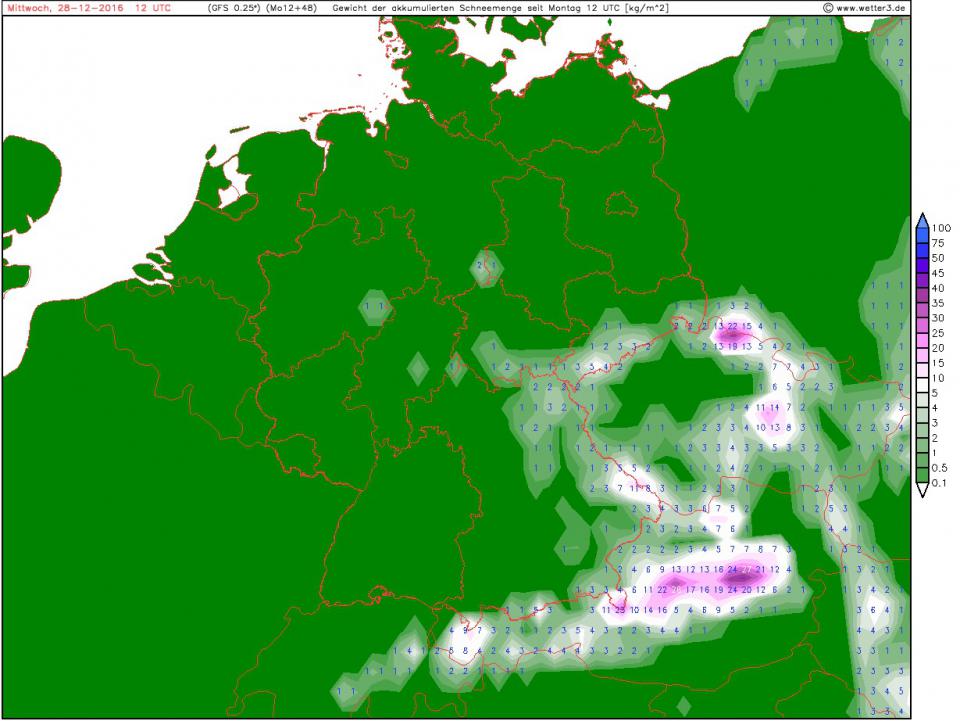This screenshot has height=721, width=960.
Task: Select the white legend swatch between 5 and 10
Action: tap(922, 385)
